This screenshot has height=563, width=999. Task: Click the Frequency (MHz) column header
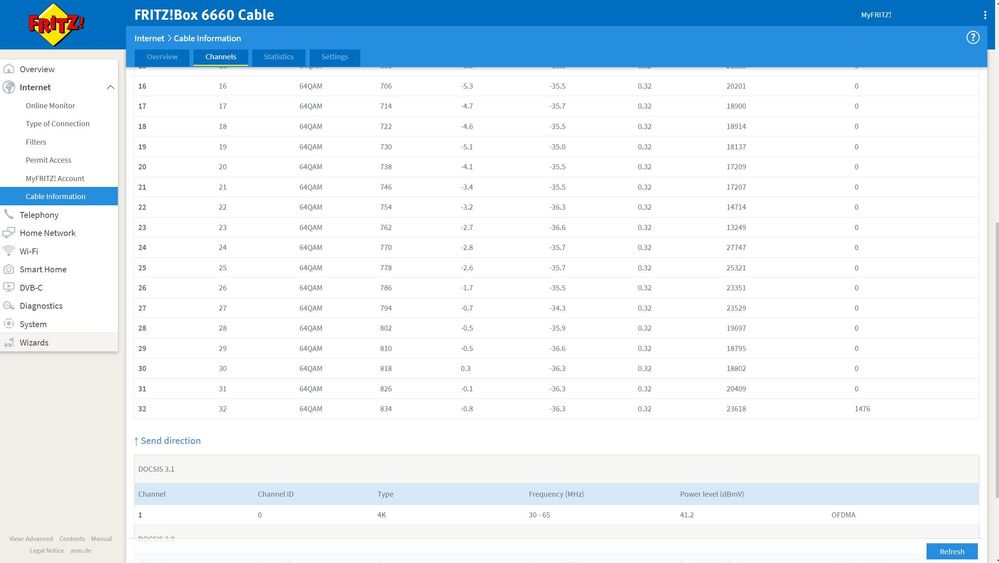pyautogui.click(x=556, y=494)
